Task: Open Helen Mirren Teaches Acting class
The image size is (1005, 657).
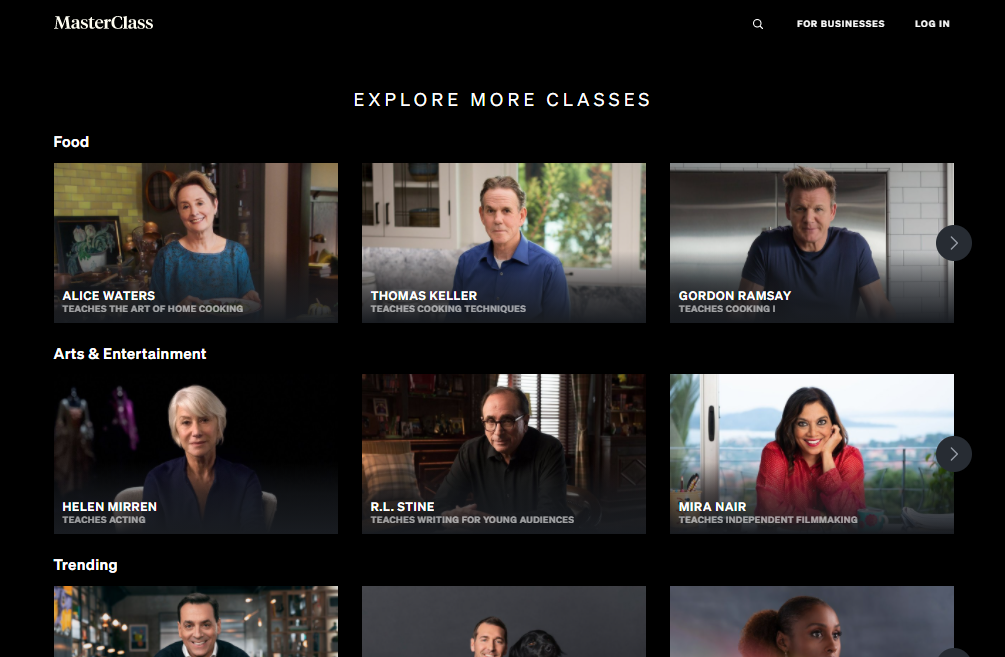Action: coord(195,454)
